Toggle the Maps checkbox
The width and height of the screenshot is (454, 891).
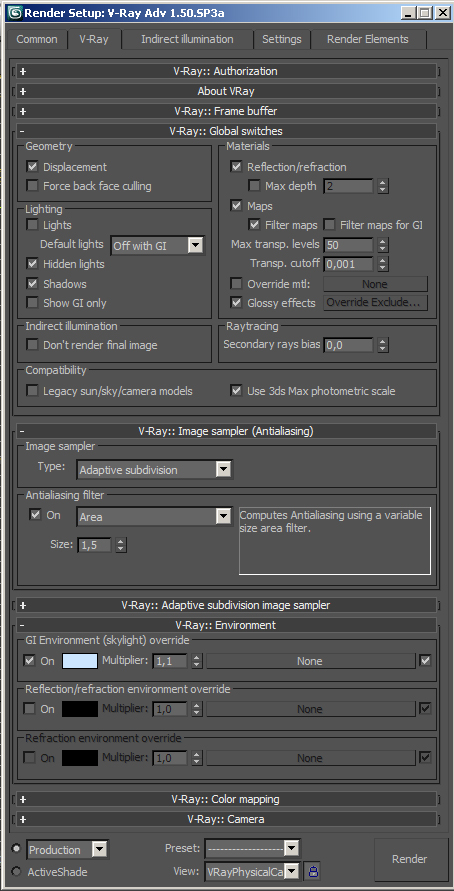coord(236,206)
